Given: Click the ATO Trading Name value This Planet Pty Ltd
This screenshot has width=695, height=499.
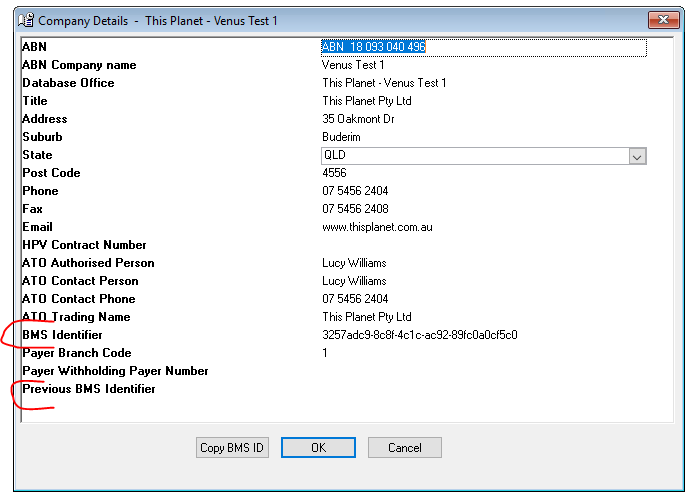Looking at the screenshot, I should (367, 317).
